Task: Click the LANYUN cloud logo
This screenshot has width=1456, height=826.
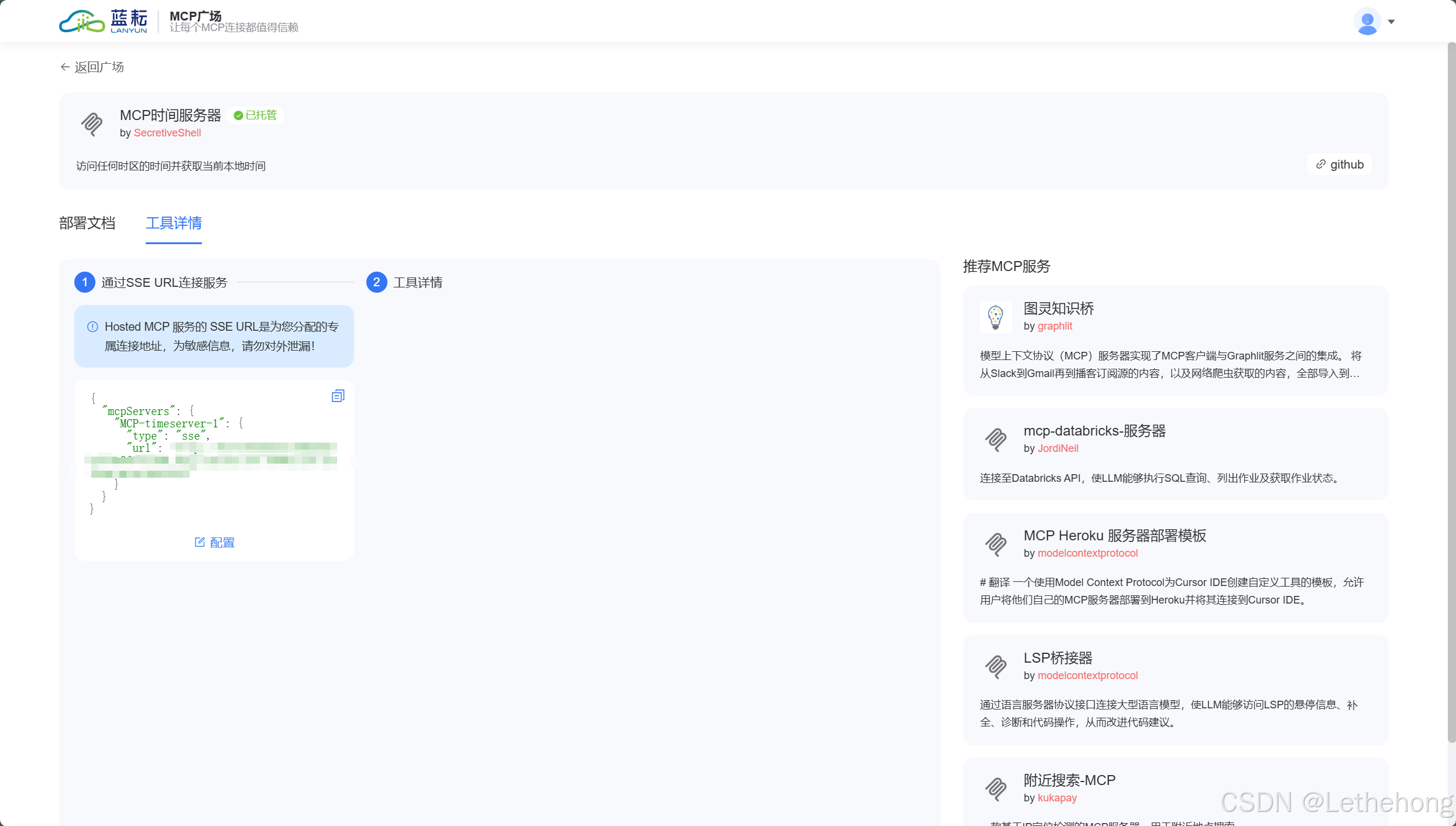Action: point(103,21)
